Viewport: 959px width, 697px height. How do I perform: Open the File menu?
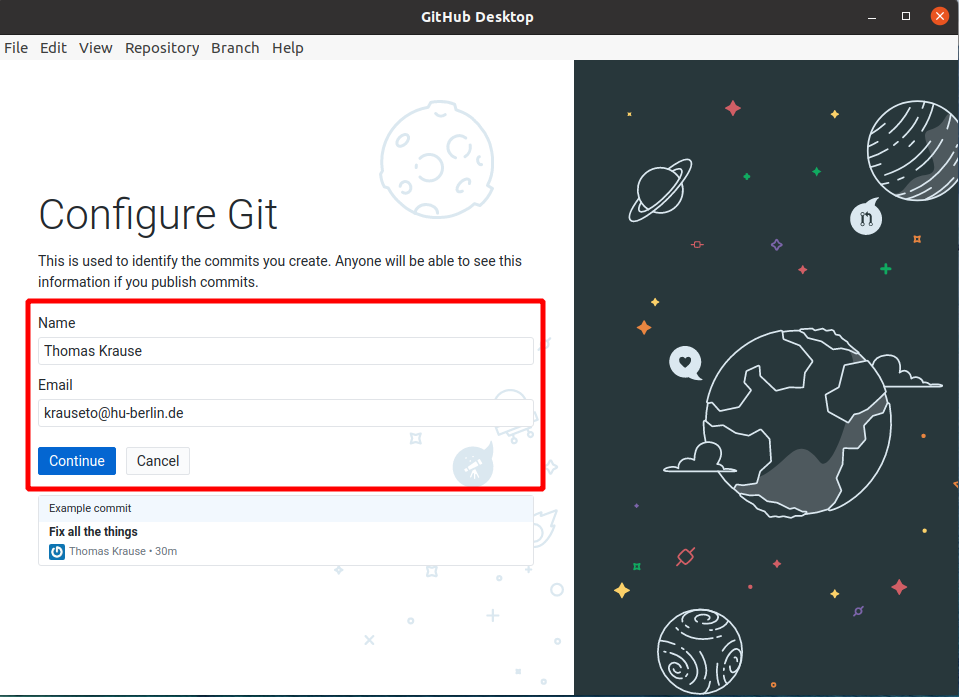pos(16,48)
